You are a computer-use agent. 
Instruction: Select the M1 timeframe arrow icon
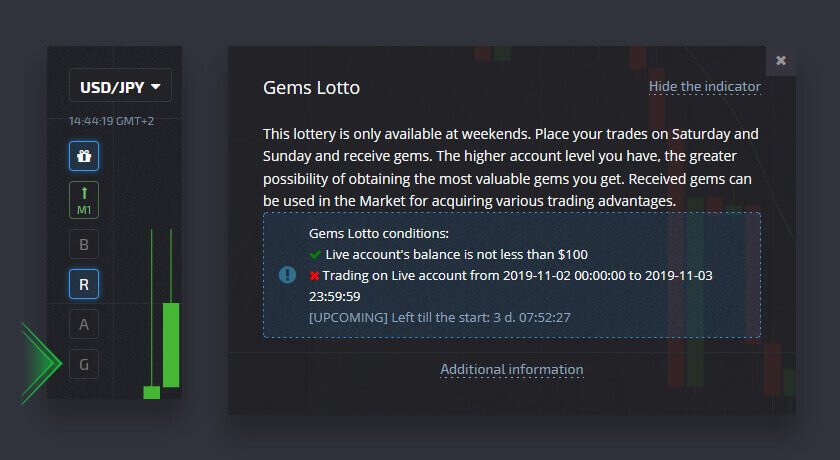[x=83, y=199]
